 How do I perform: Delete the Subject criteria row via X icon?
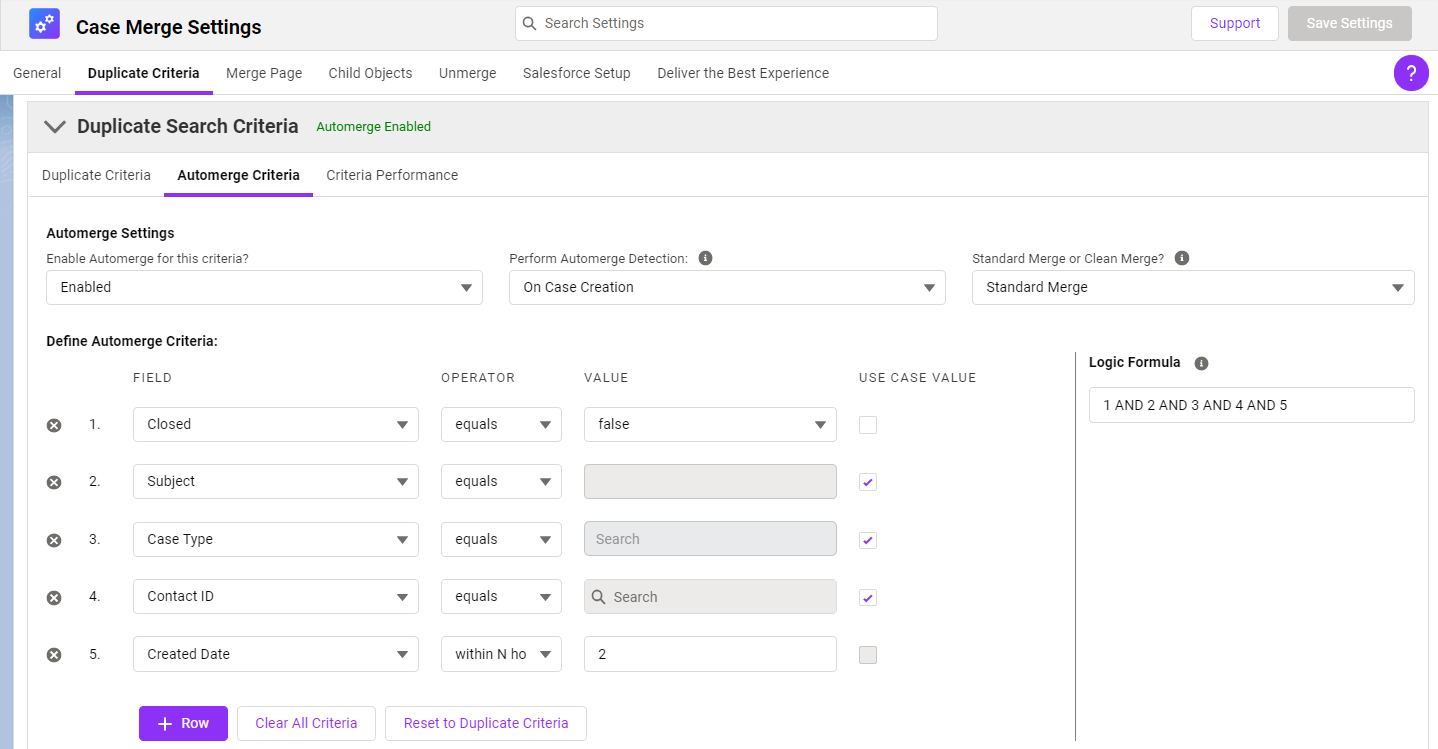pos(54,482)
